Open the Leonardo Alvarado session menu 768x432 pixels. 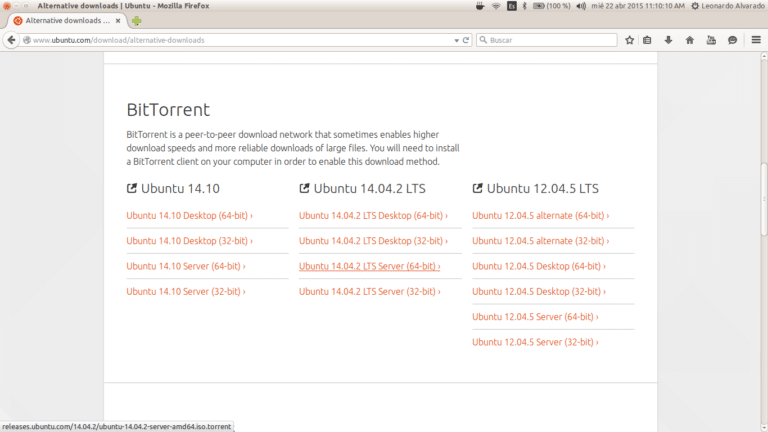coord(727,6)
